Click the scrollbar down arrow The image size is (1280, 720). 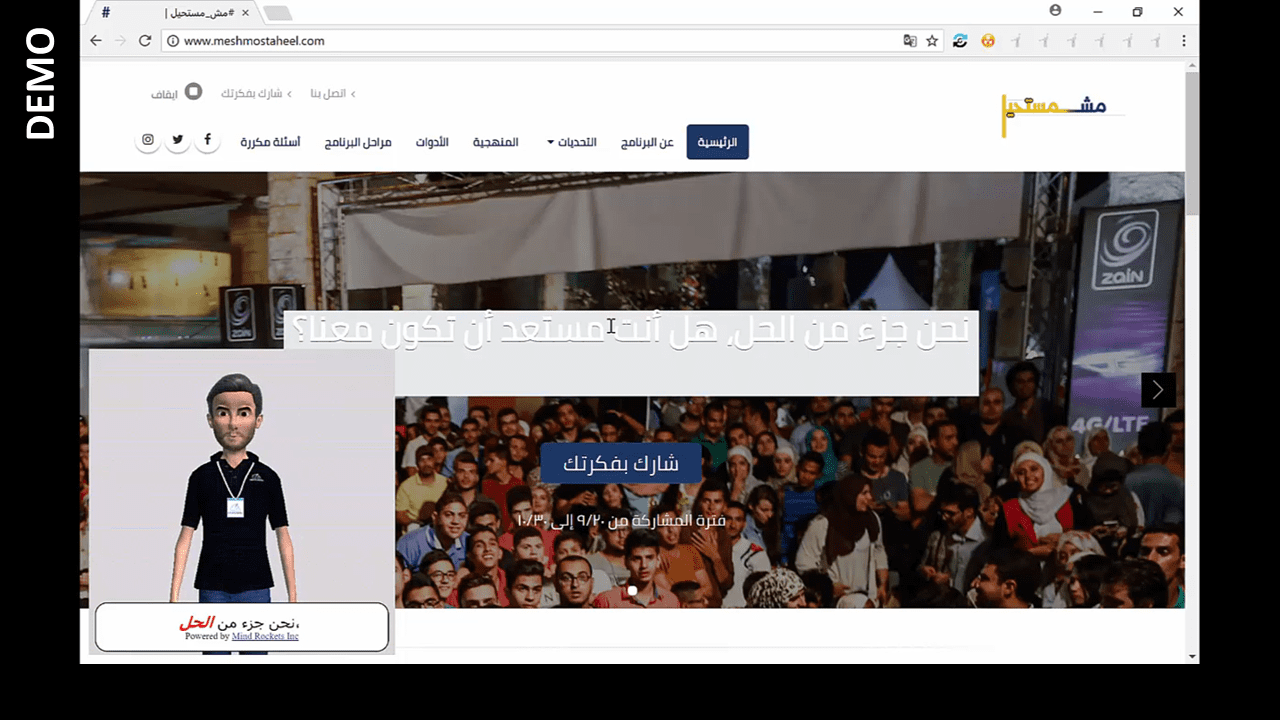click(x=1192, y=656)
